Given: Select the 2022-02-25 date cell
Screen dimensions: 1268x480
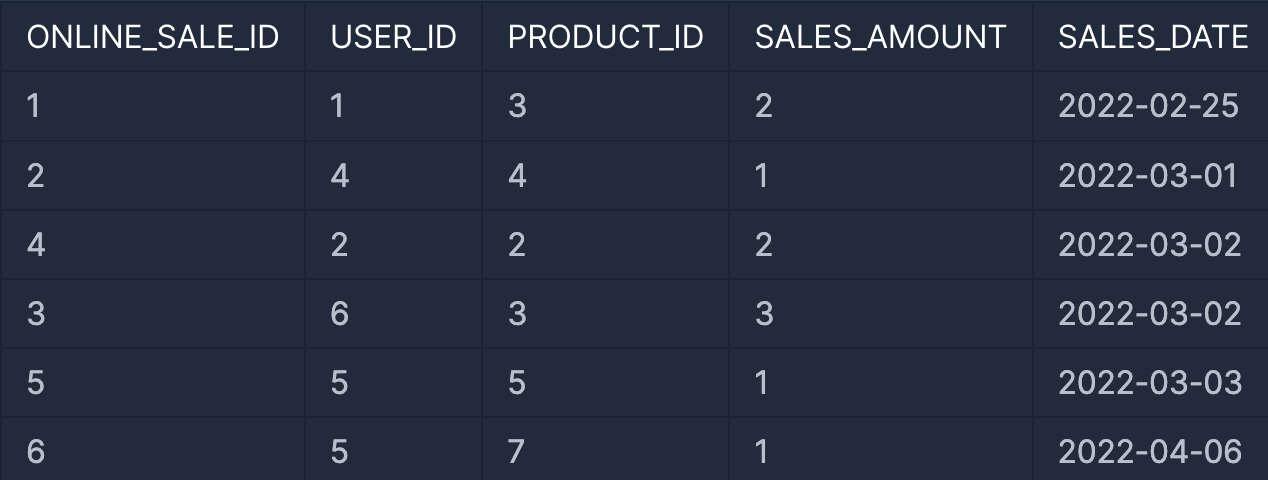Looking at the screenshot, I should click(x=1151, y=106).
